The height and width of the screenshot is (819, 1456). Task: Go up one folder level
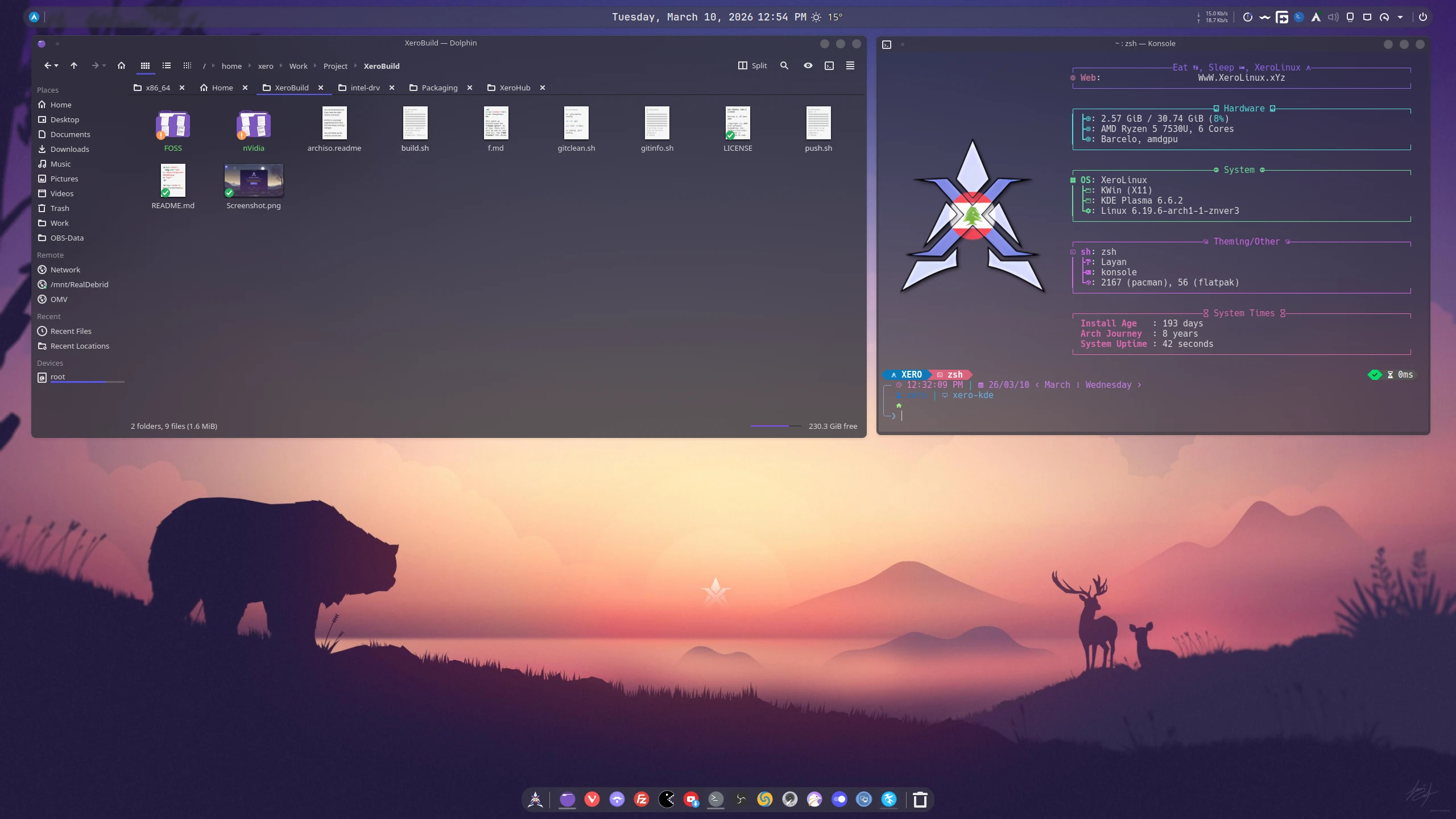(x=74, y=66)
